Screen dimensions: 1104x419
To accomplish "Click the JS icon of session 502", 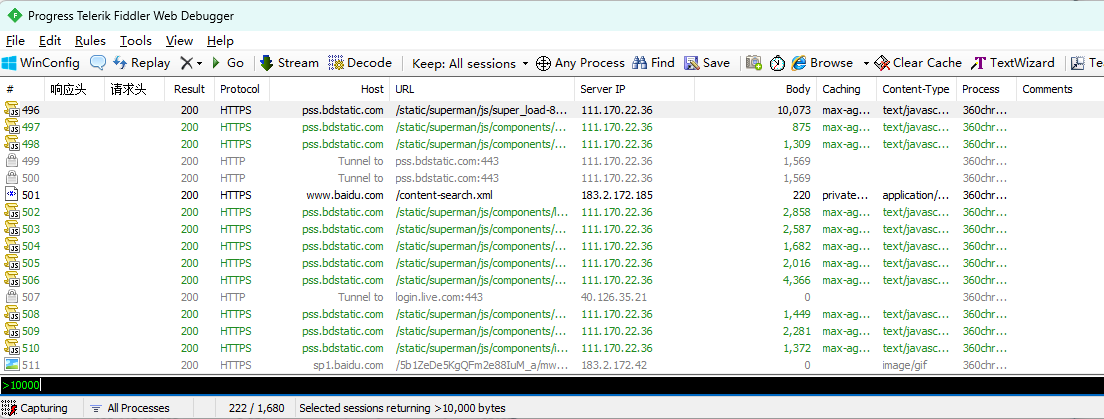I will coord(12,212).
